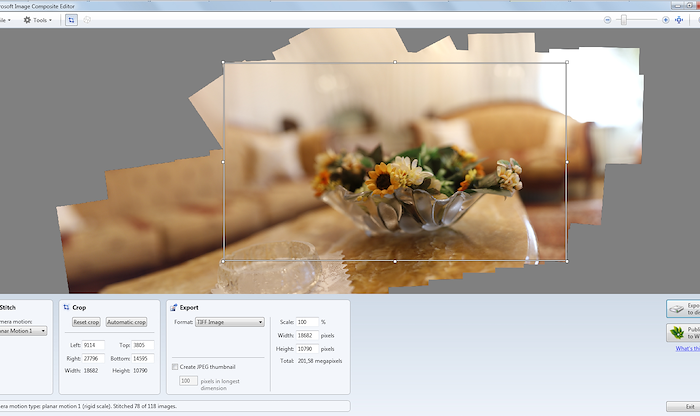Click the disk icon on Export to disk
Viewport: 700px width, 416px height.
(x=677, y=308)
